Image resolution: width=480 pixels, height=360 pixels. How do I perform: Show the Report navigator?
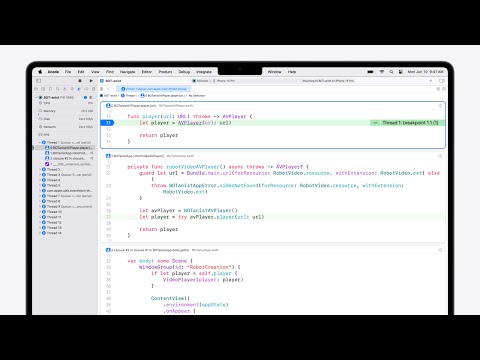pyautogui.click(x=93, y=89)
